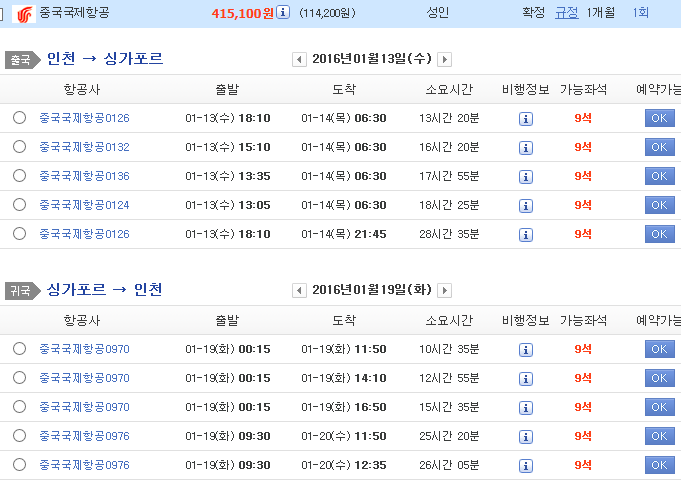Select radio for 0126 with 13시간 20분
Screen dimensions: 681x489
click(x=19, y=118)
